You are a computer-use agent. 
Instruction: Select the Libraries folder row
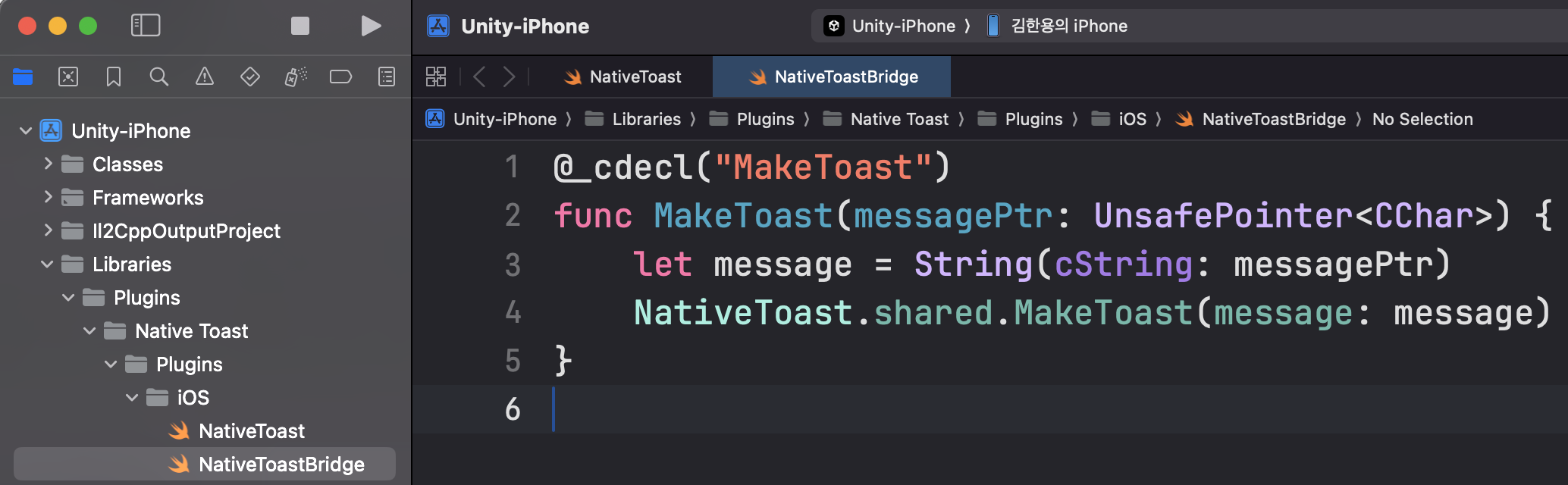(x=205, y=264)
